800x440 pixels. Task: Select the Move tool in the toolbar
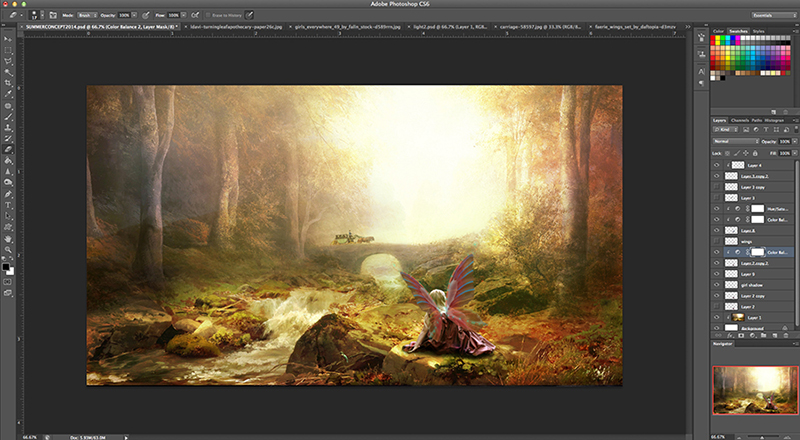tap(8, 38)
